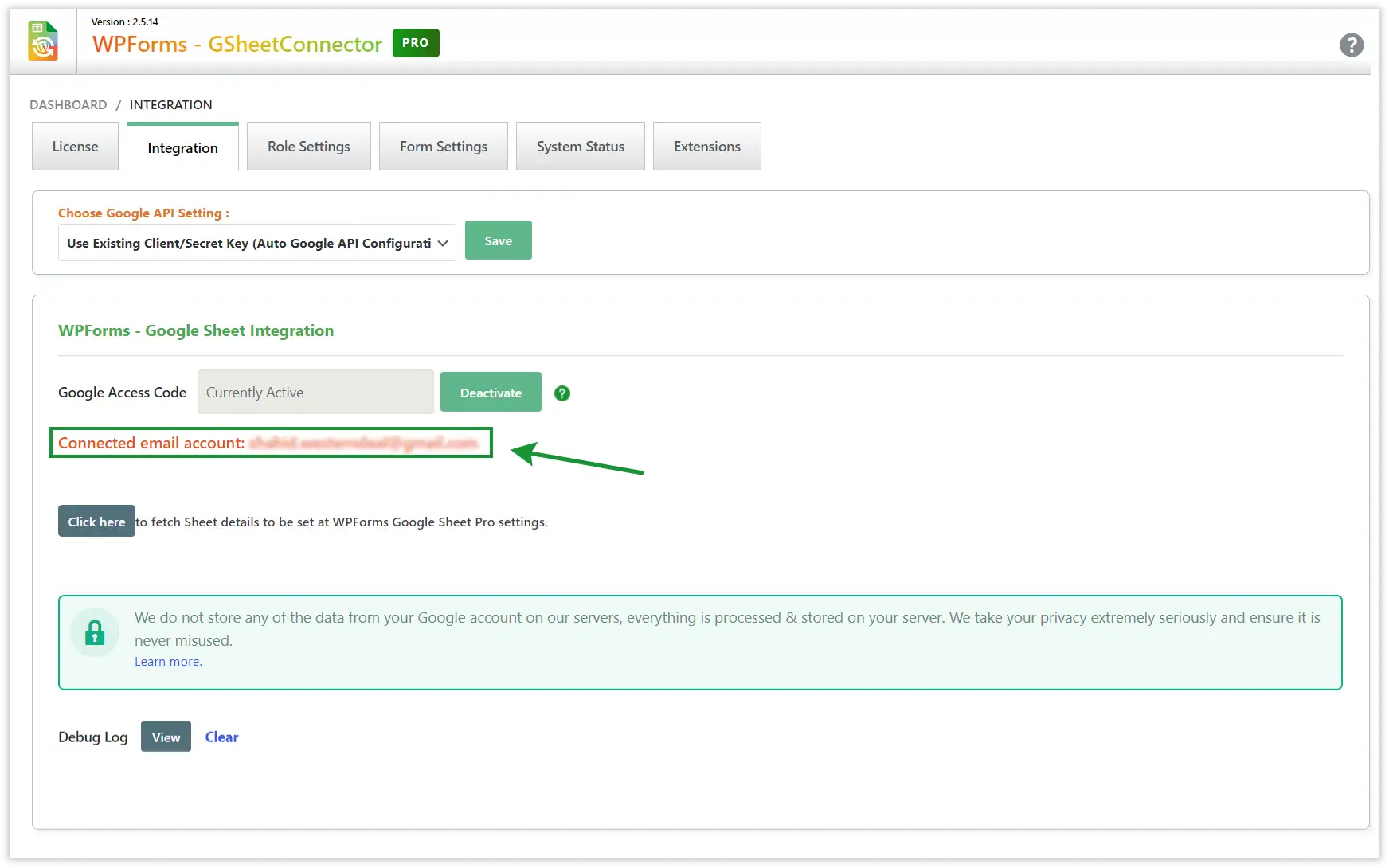Click the highlighted Connected email account box
Viewport: 1389px width, 868px height.
271,443
